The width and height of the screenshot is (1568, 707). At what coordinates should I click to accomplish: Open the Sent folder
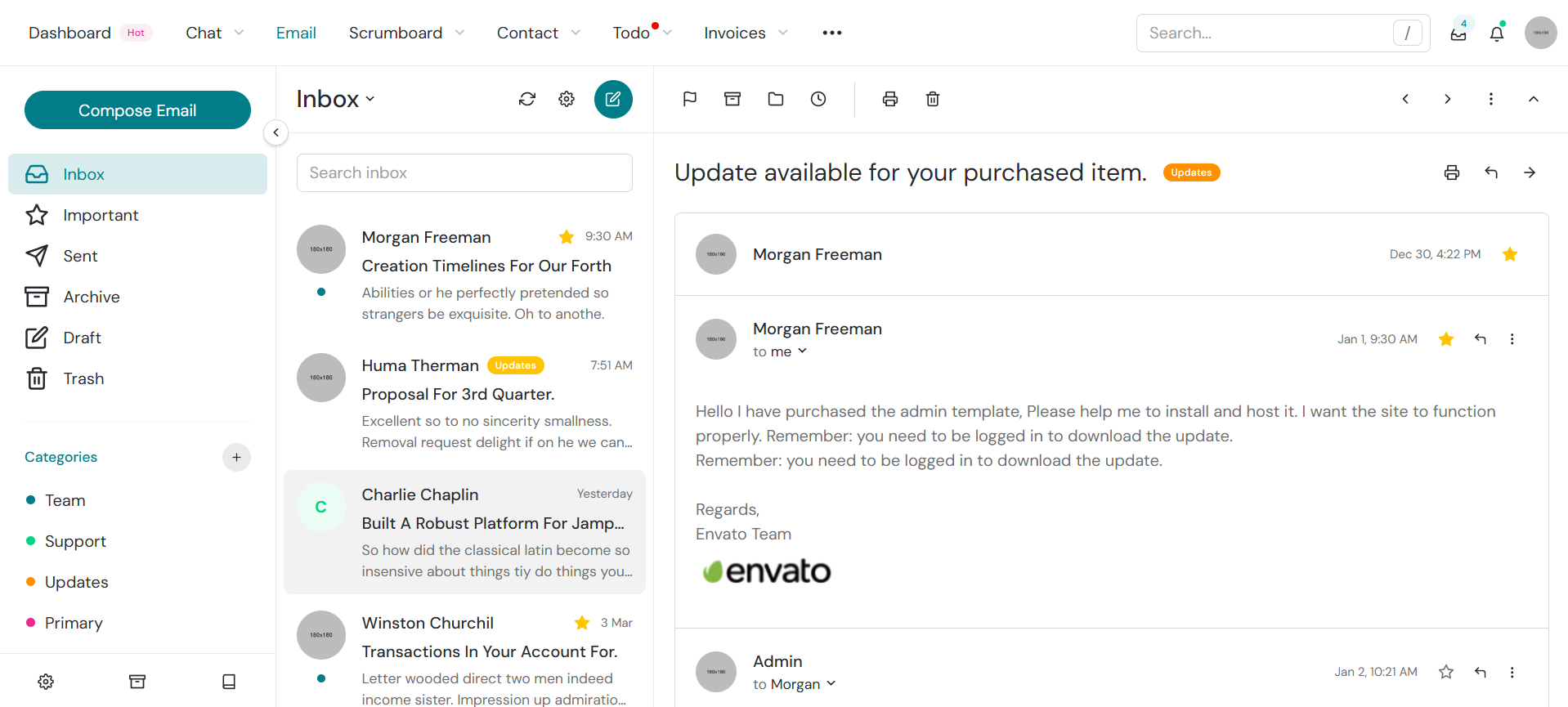click(x=137, y=256)
